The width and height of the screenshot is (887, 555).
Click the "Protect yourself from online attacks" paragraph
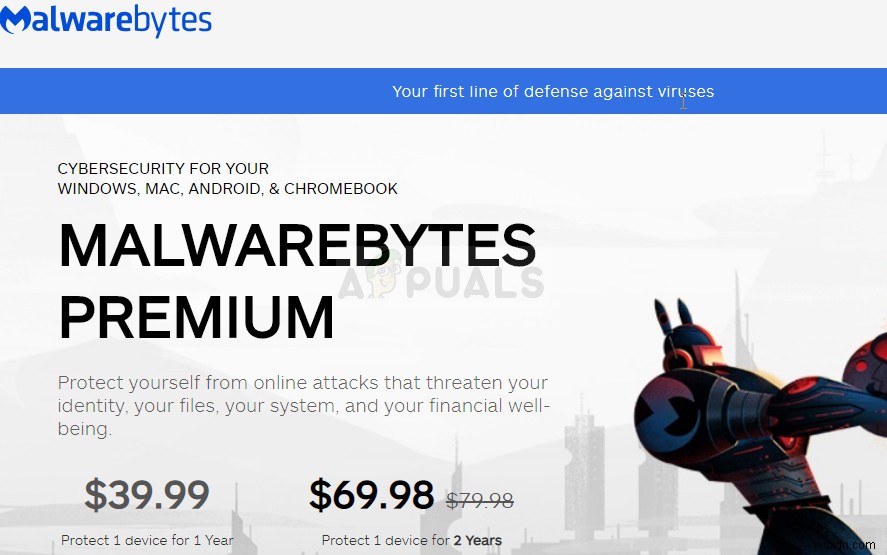(302, 405)
